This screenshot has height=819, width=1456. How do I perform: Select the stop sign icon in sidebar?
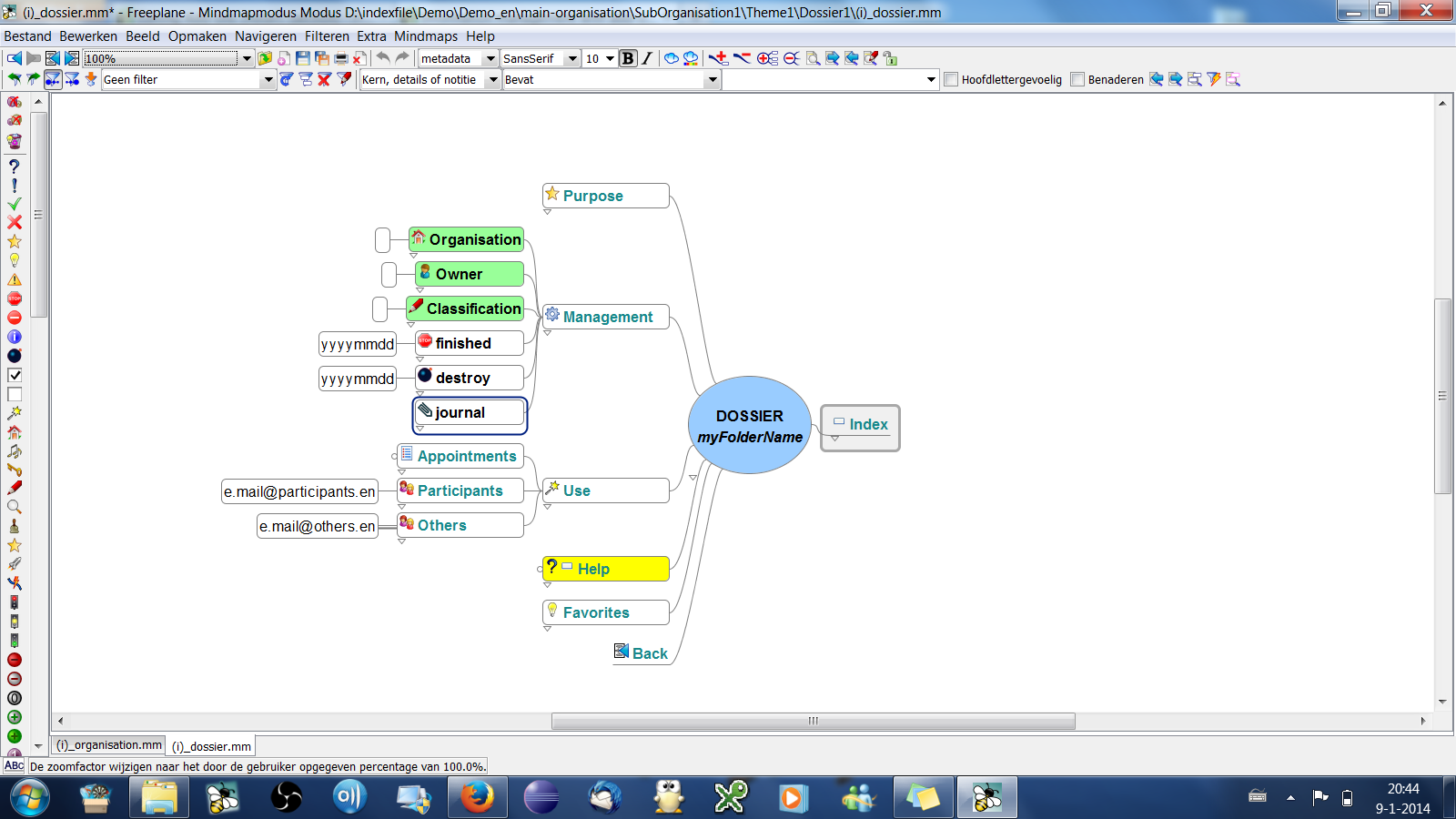[x=15, y=298]
